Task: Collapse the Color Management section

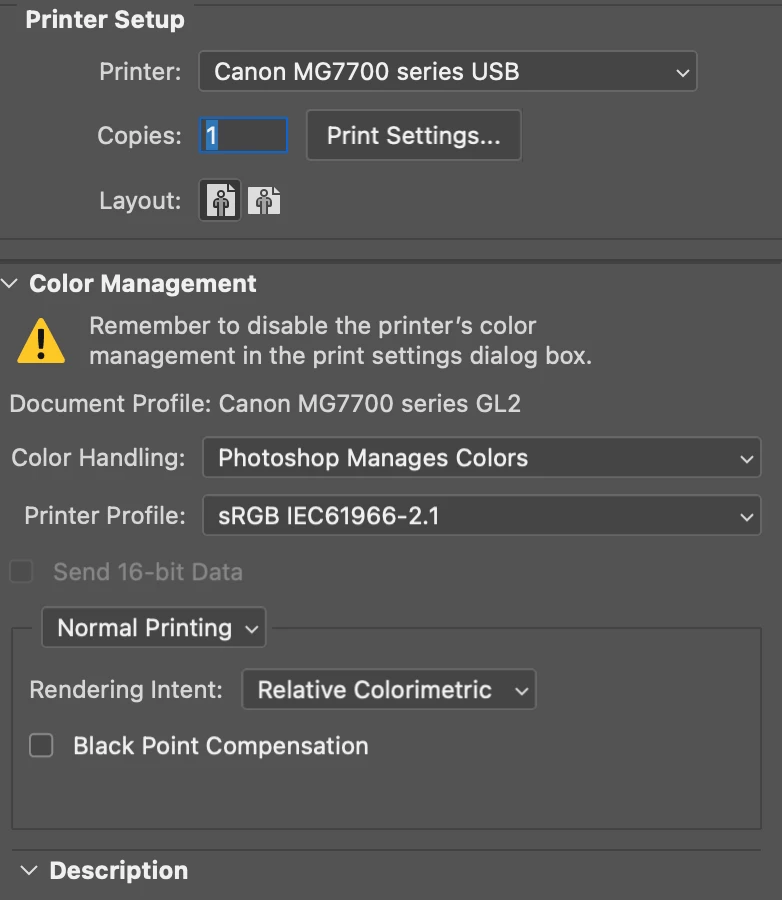Action: [10, 283]
